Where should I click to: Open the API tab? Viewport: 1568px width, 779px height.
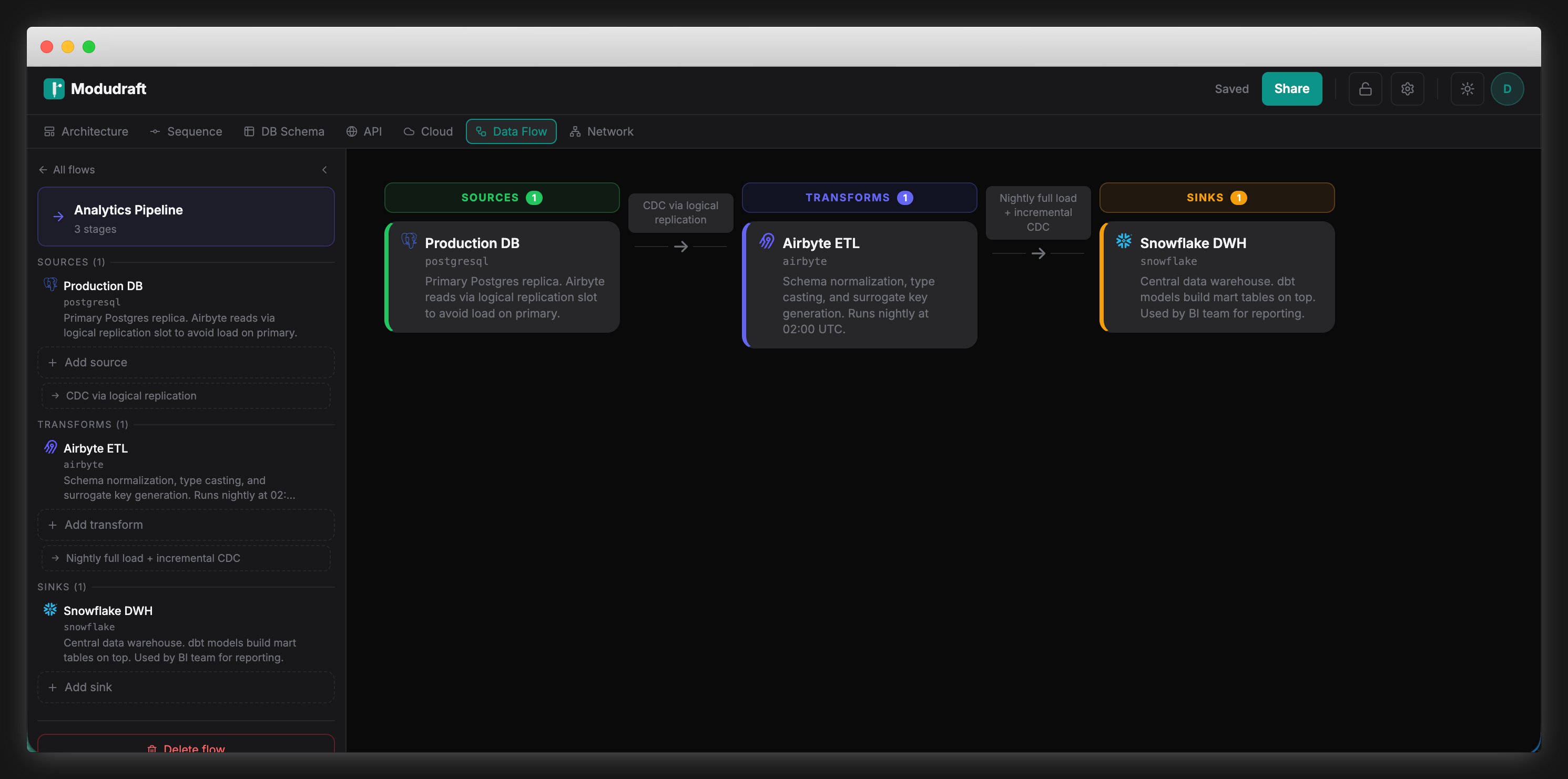pyautogui.click(x=364, y=131)
